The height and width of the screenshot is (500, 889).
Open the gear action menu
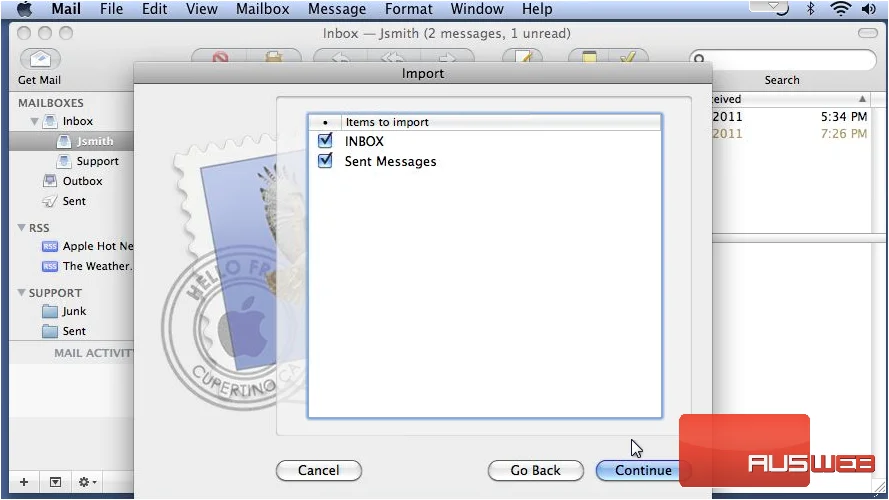(x=87, y=482)
